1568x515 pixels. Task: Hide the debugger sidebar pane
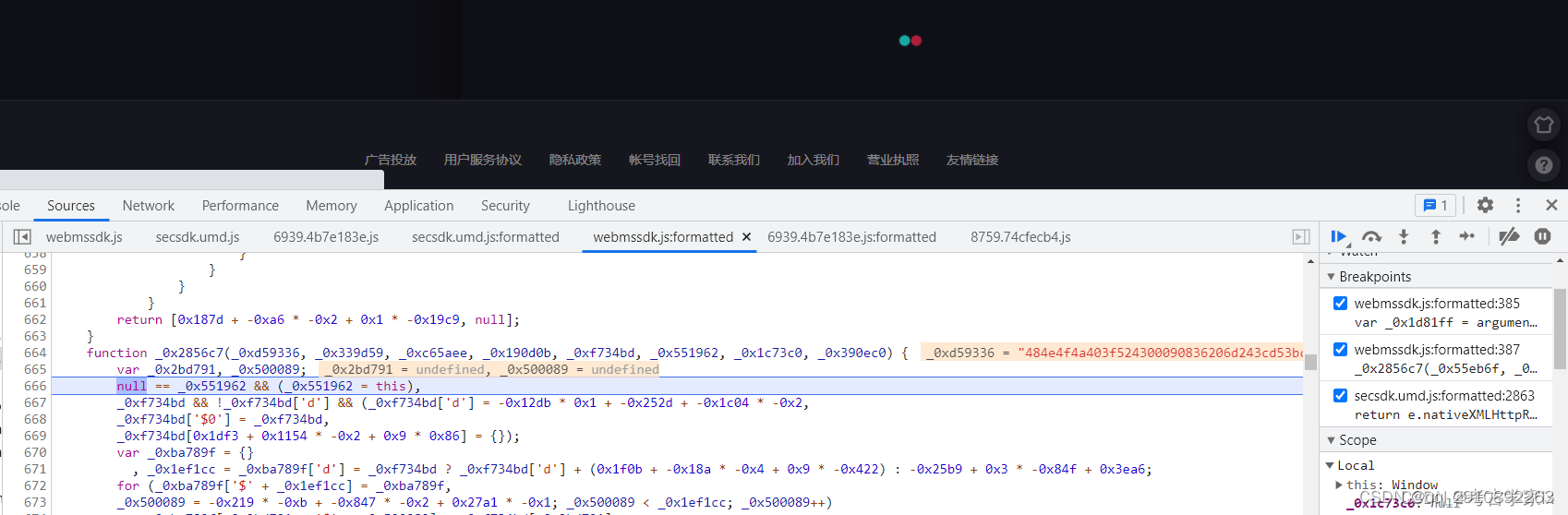click(x=1301, y=237)
